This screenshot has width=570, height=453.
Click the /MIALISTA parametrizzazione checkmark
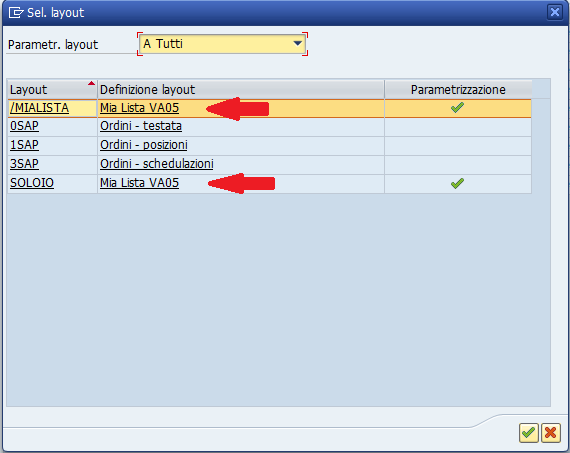click(x=457, y=108)
